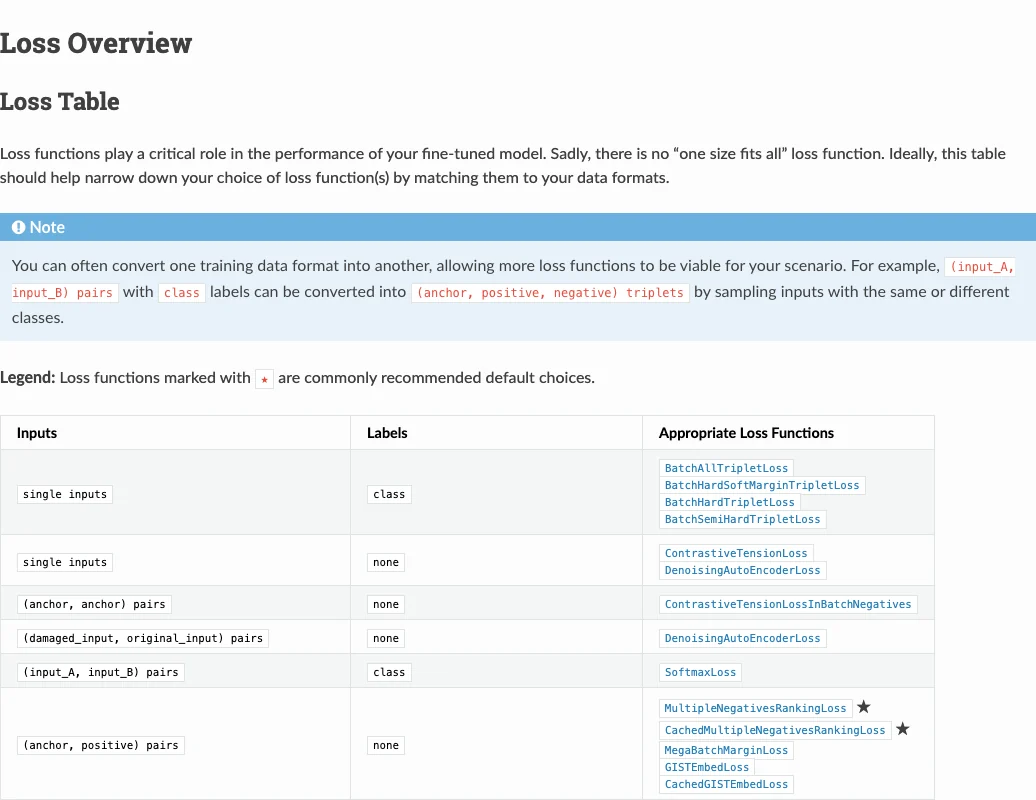Open DenoisingAutoEncoderLoss in the damaged_input row
The image size is (1036, 800).
point(742,639)
